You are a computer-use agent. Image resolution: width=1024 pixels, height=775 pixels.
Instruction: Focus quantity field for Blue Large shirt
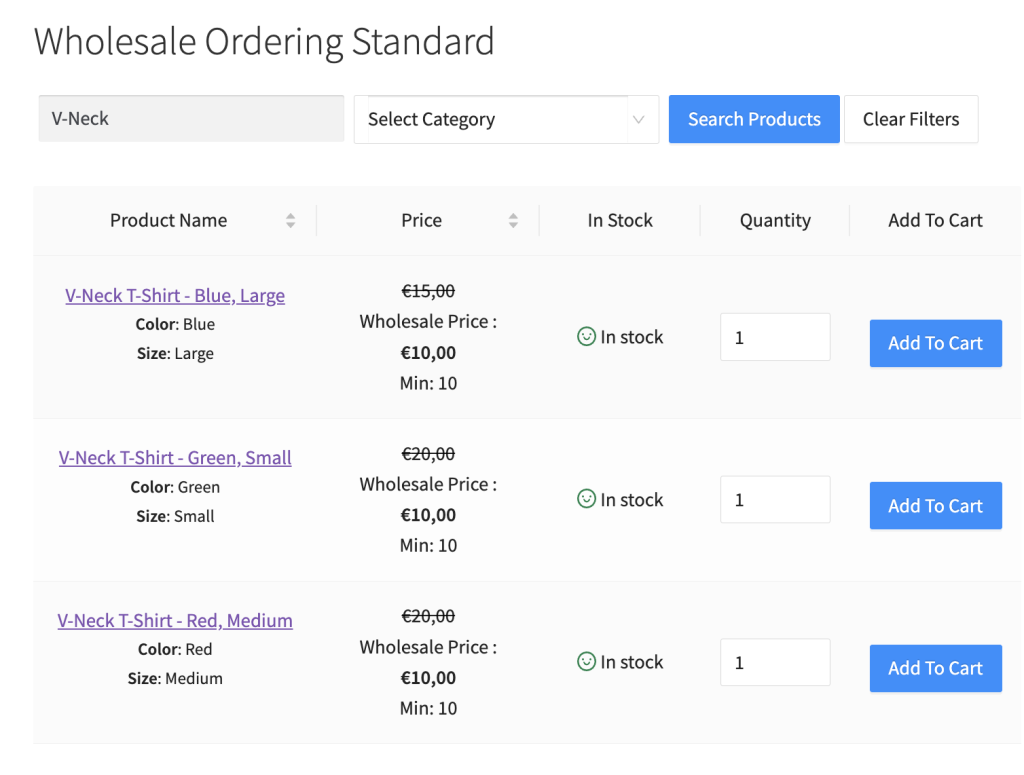click(775, 337)
